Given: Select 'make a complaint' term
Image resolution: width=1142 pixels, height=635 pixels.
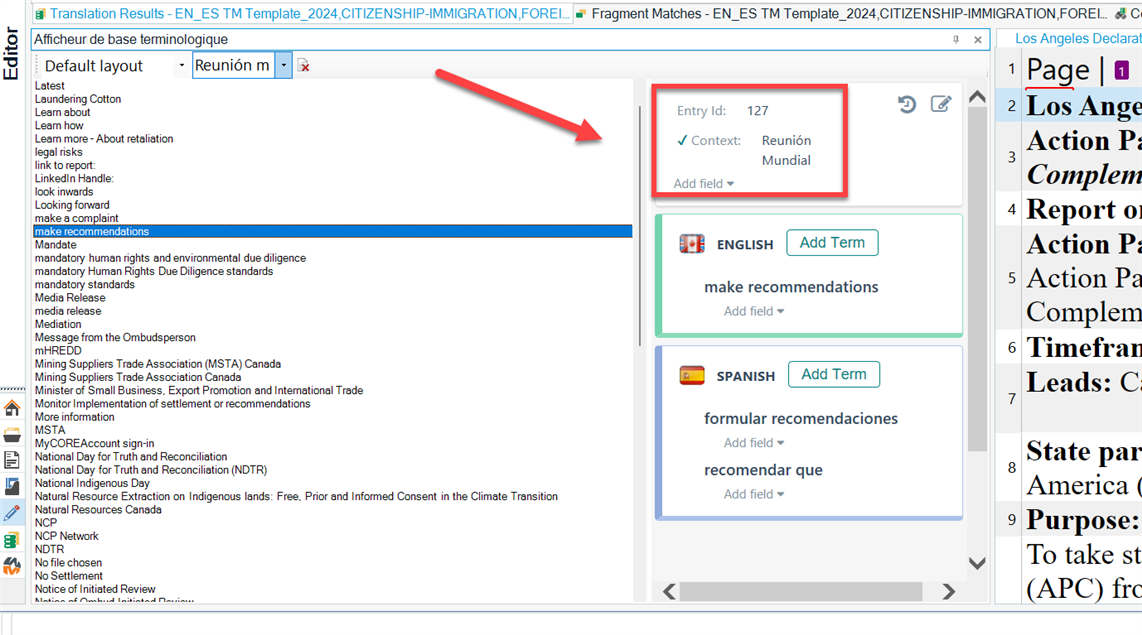Looking at the screenshot, I should (76, 218).
